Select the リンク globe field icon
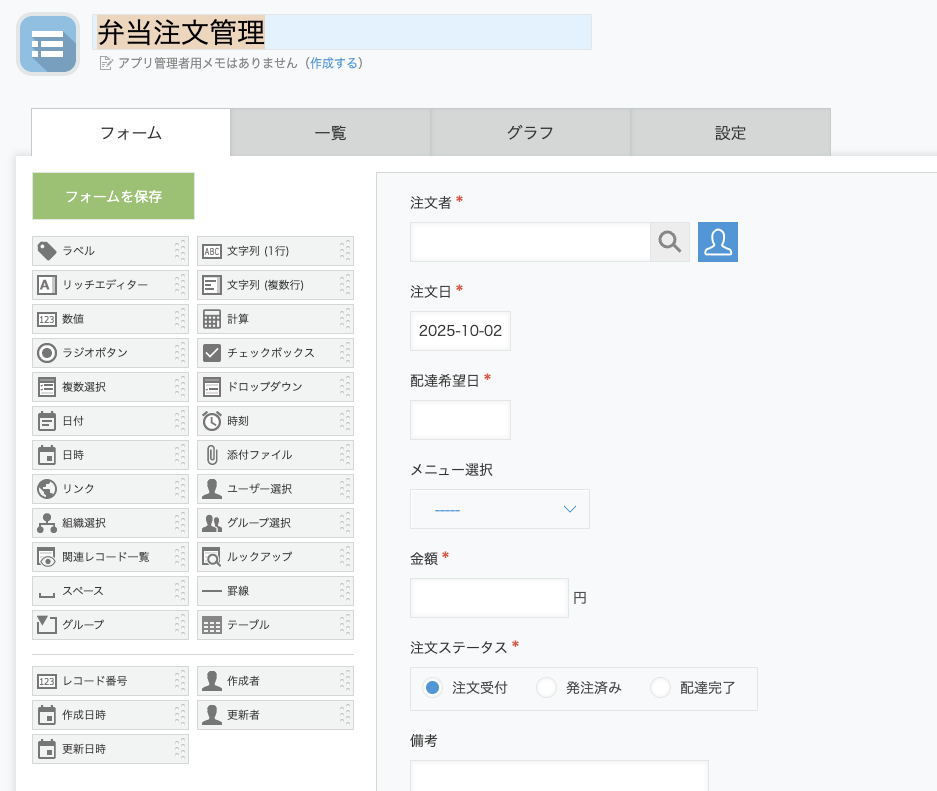This screenshot has height=791, width=937. pyautogui.click(x=47, y=489)
